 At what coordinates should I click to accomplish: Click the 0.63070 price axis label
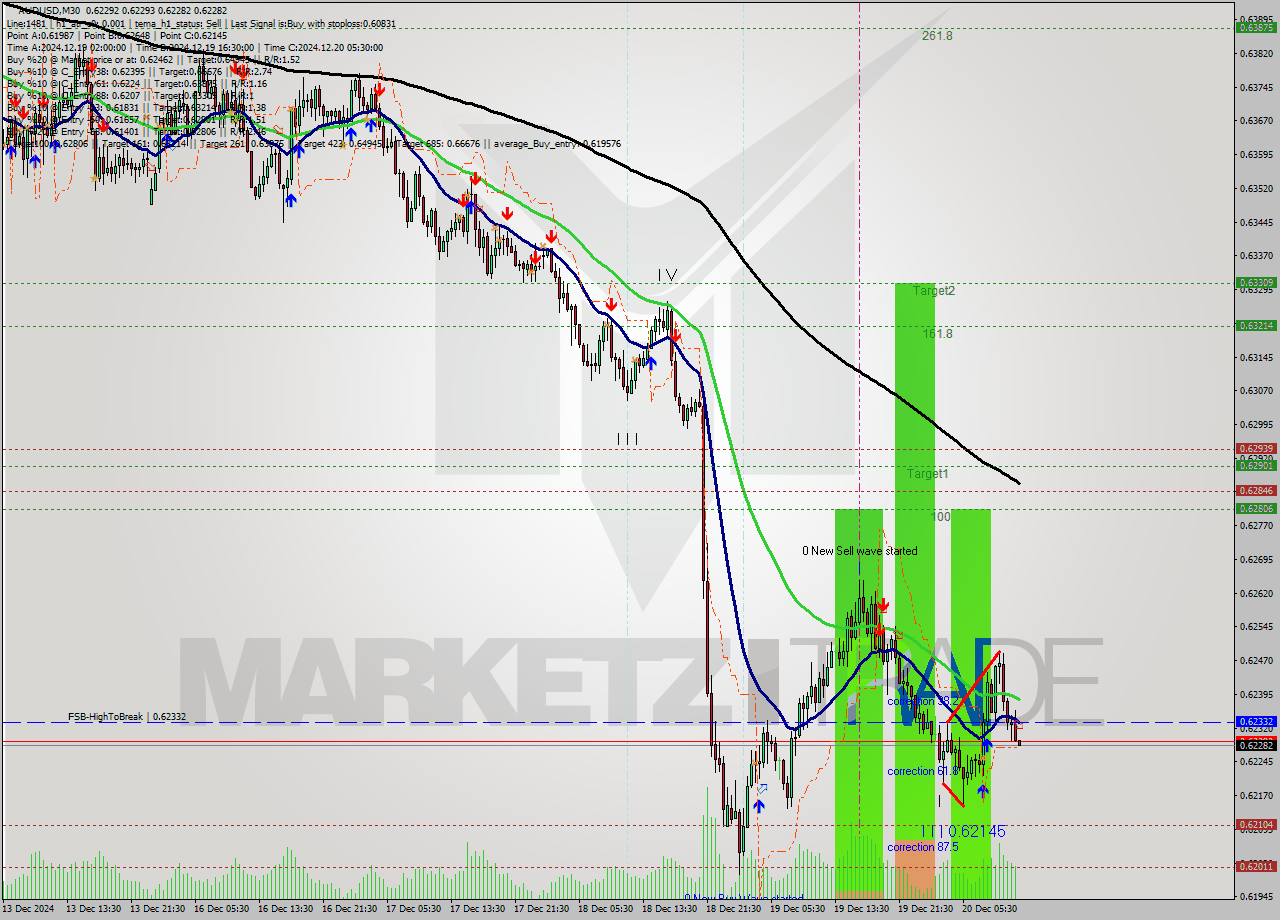(1256, 390)
